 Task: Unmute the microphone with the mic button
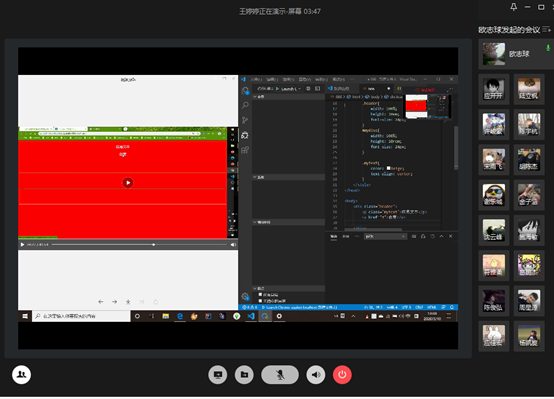point(280,375)
